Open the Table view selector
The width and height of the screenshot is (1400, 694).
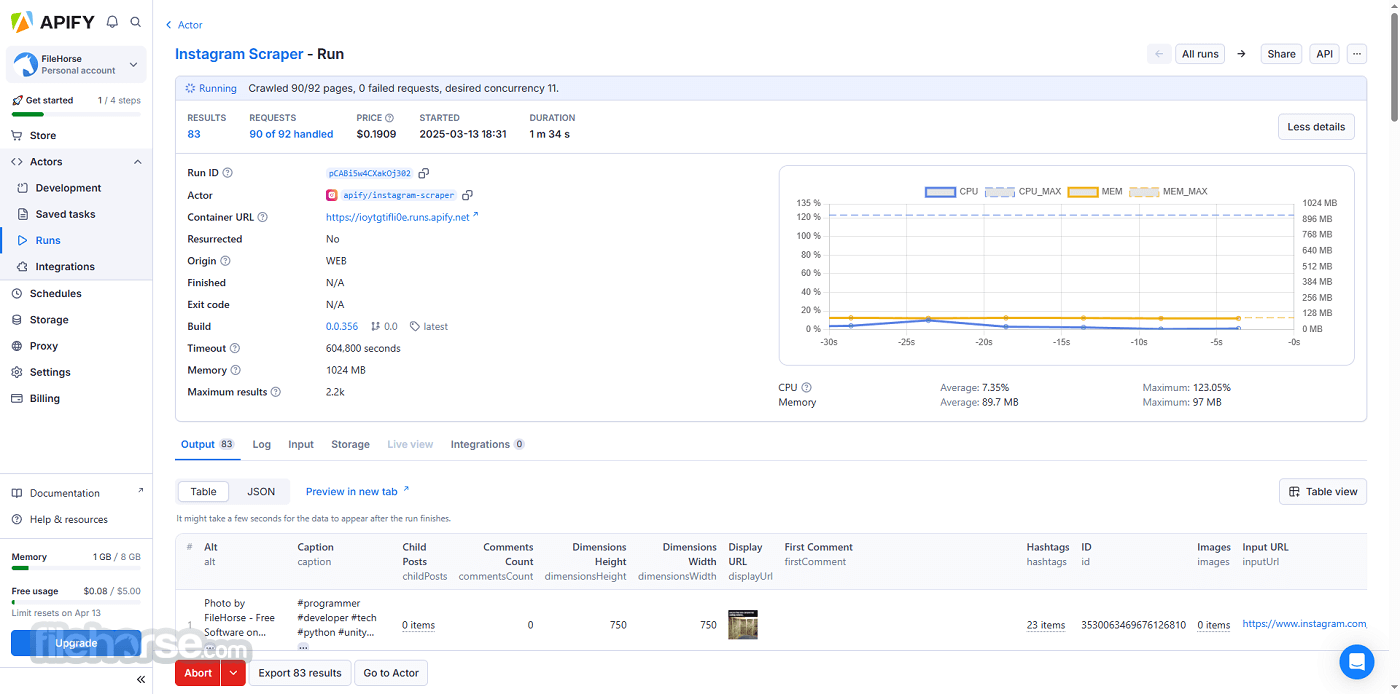(1323, 491)
